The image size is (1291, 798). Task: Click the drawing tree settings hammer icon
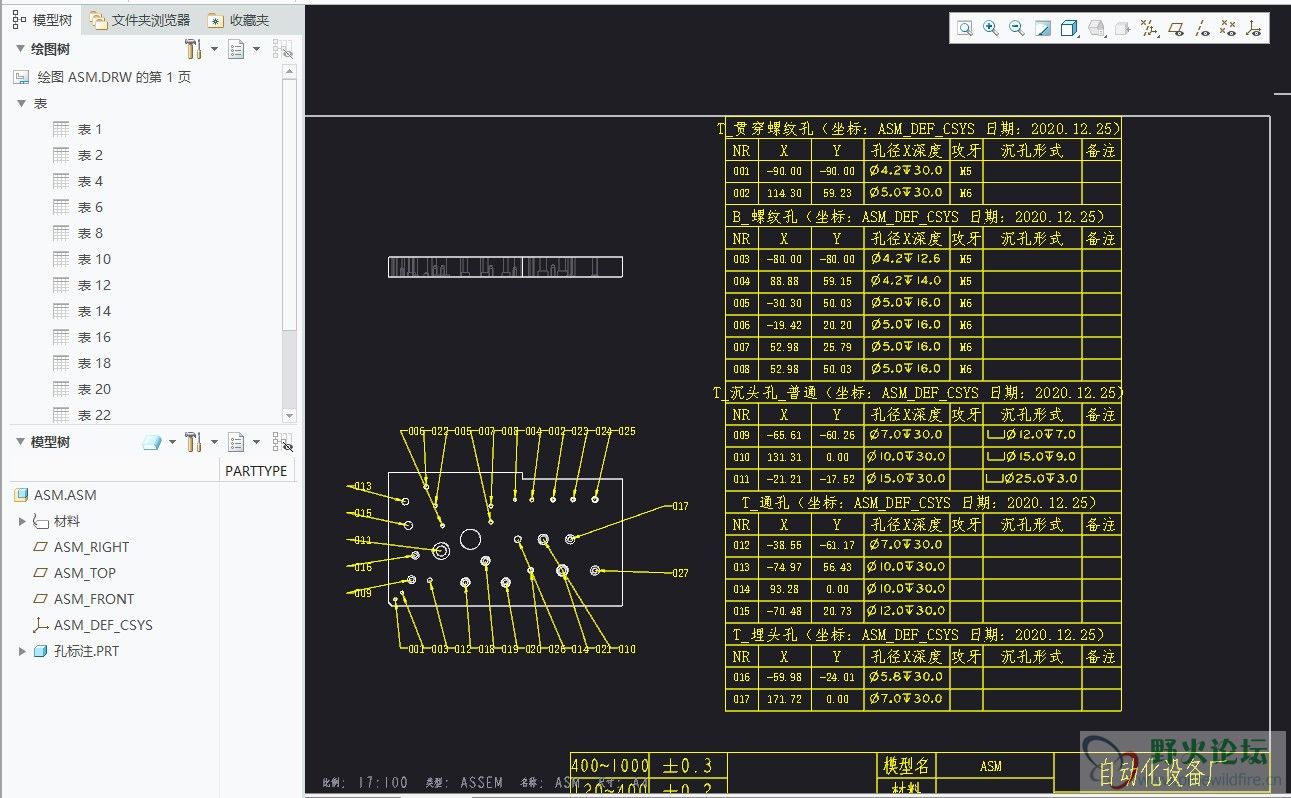(x=194, y=49)
